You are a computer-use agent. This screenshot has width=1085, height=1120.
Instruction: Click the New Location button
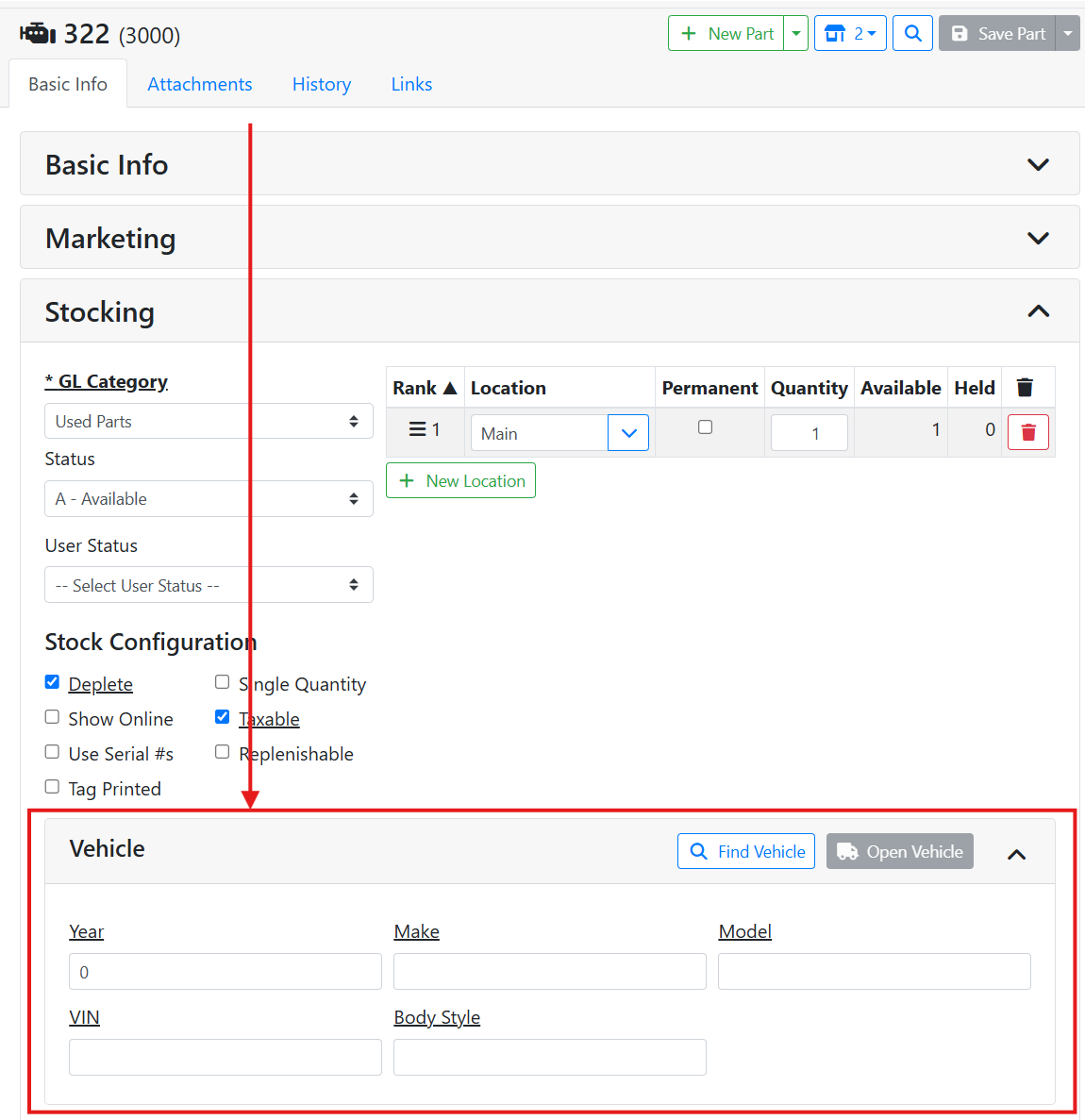point(460,480)
